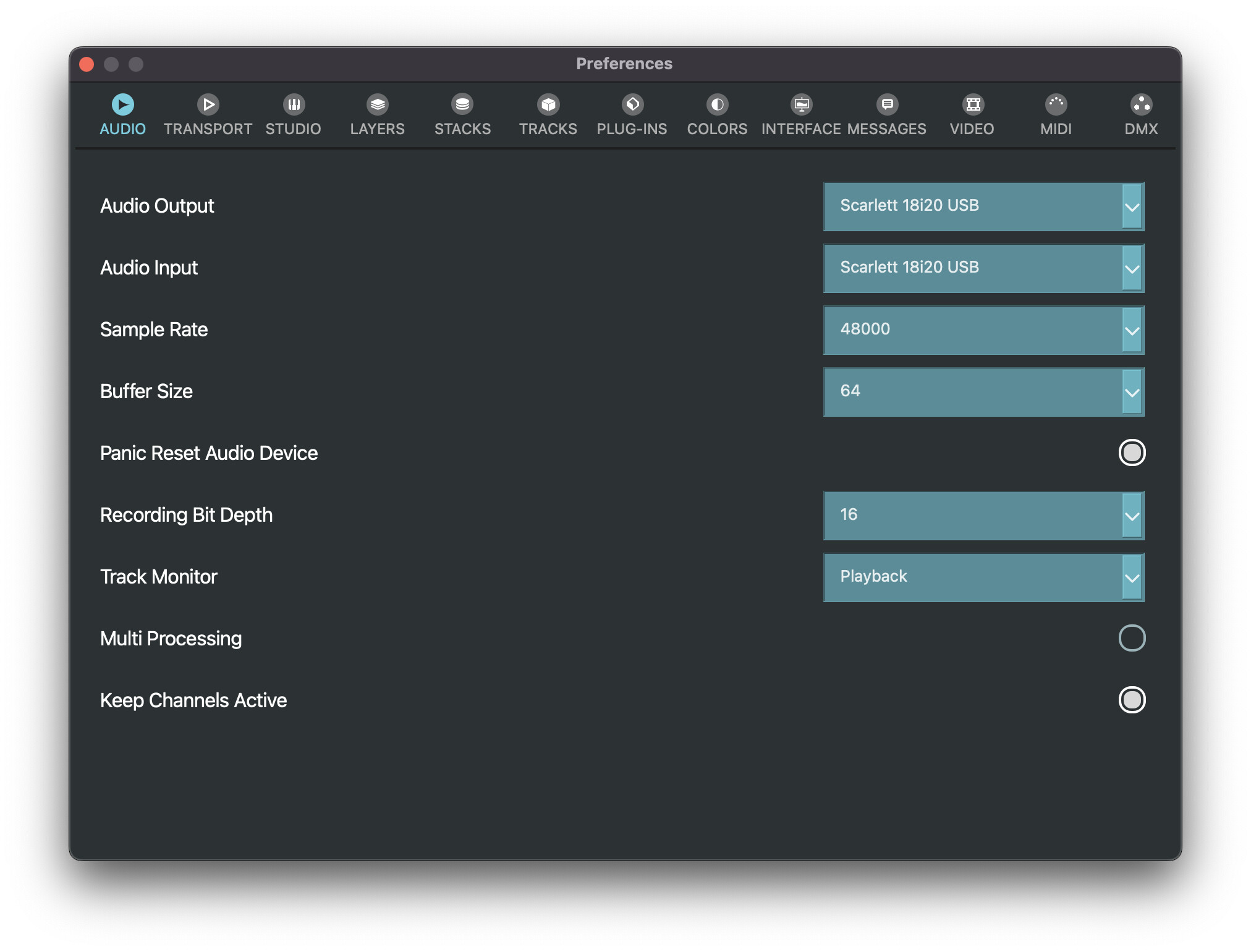
Task: Select the Video film frame icon
Action: click(972, 104)
